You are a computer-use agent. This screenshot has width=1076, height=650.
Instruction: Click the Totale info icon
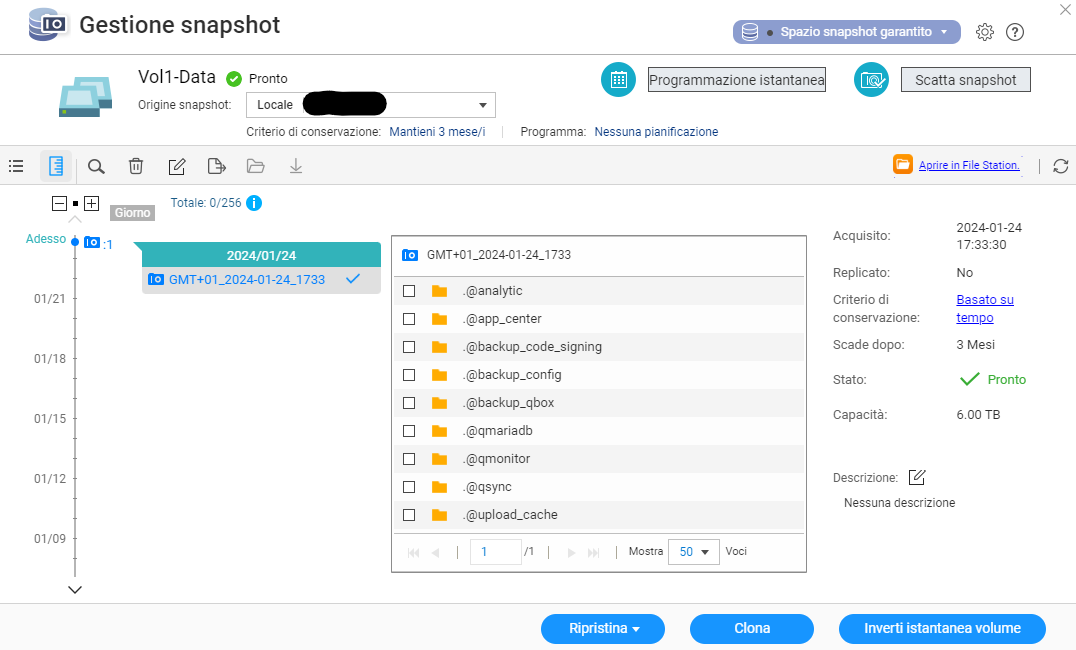(x=254, y=203)
